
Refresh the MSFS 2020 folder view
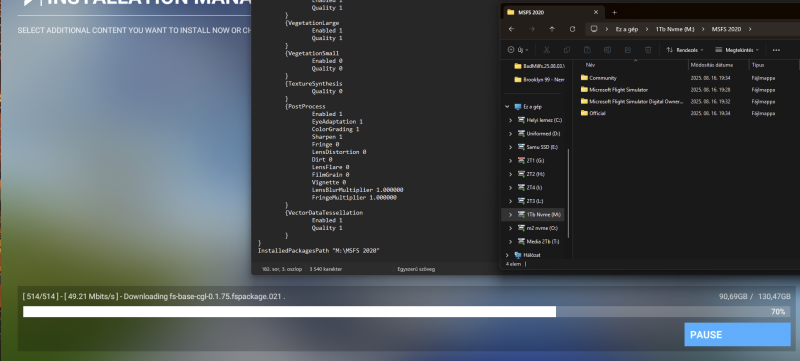(572, 29)
